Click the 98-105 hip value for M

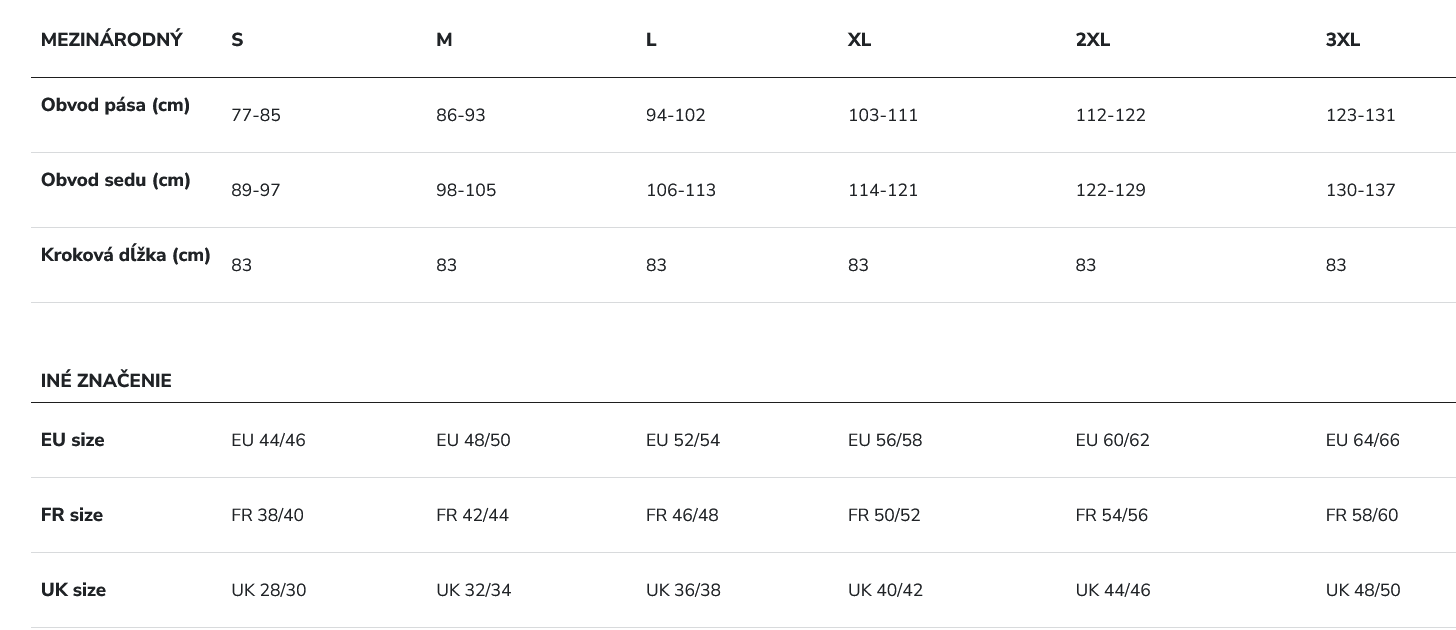pos(466,190)
